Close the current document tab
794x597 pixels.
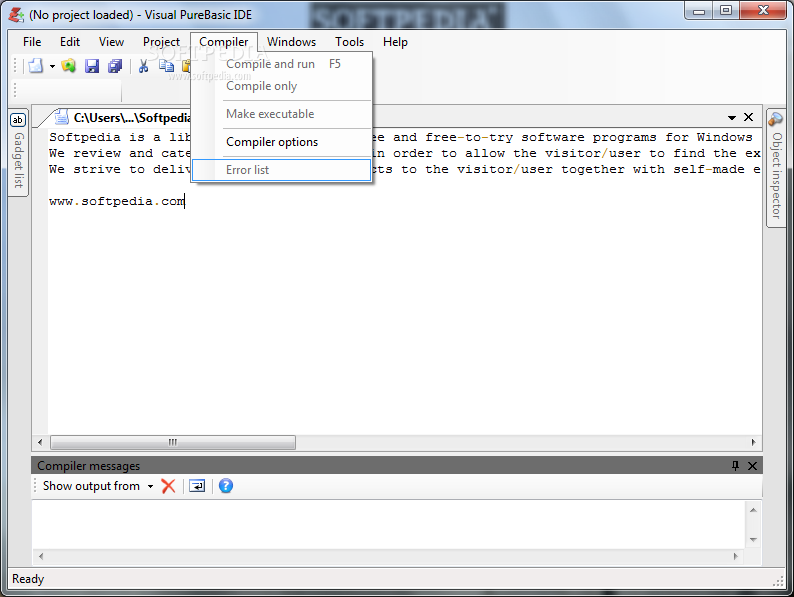[x=748, y=117]
